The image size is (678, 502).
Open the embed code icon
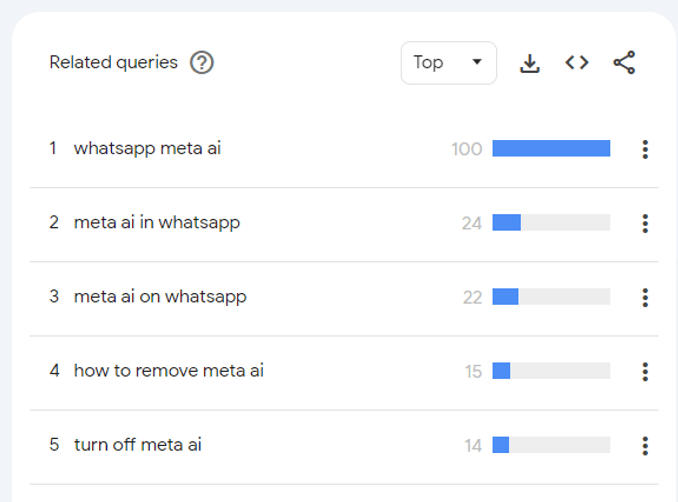click(x=577, y=63)
